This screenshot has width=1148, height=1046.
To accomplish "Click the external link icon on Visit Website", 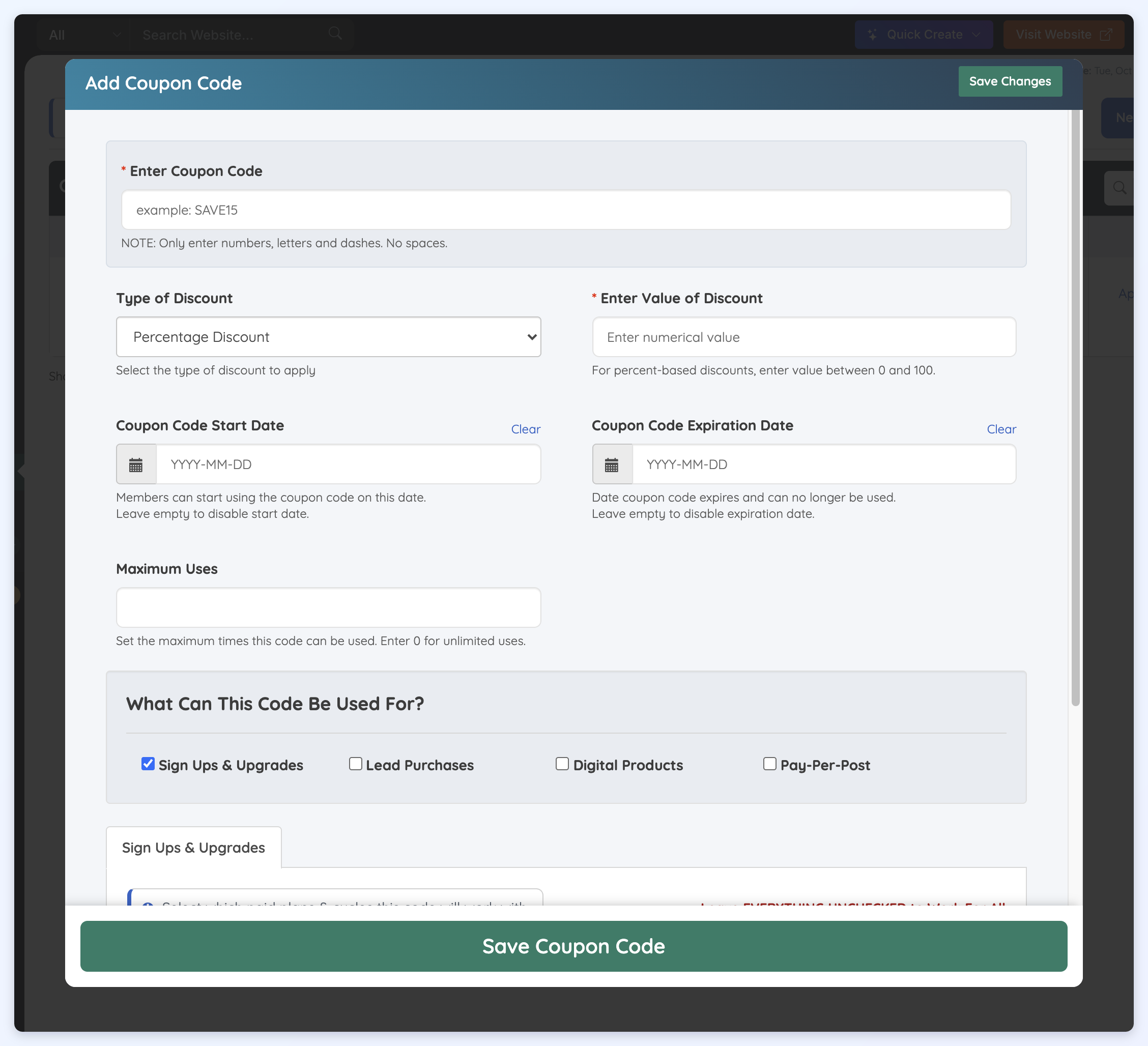I will coord(1106,35).
